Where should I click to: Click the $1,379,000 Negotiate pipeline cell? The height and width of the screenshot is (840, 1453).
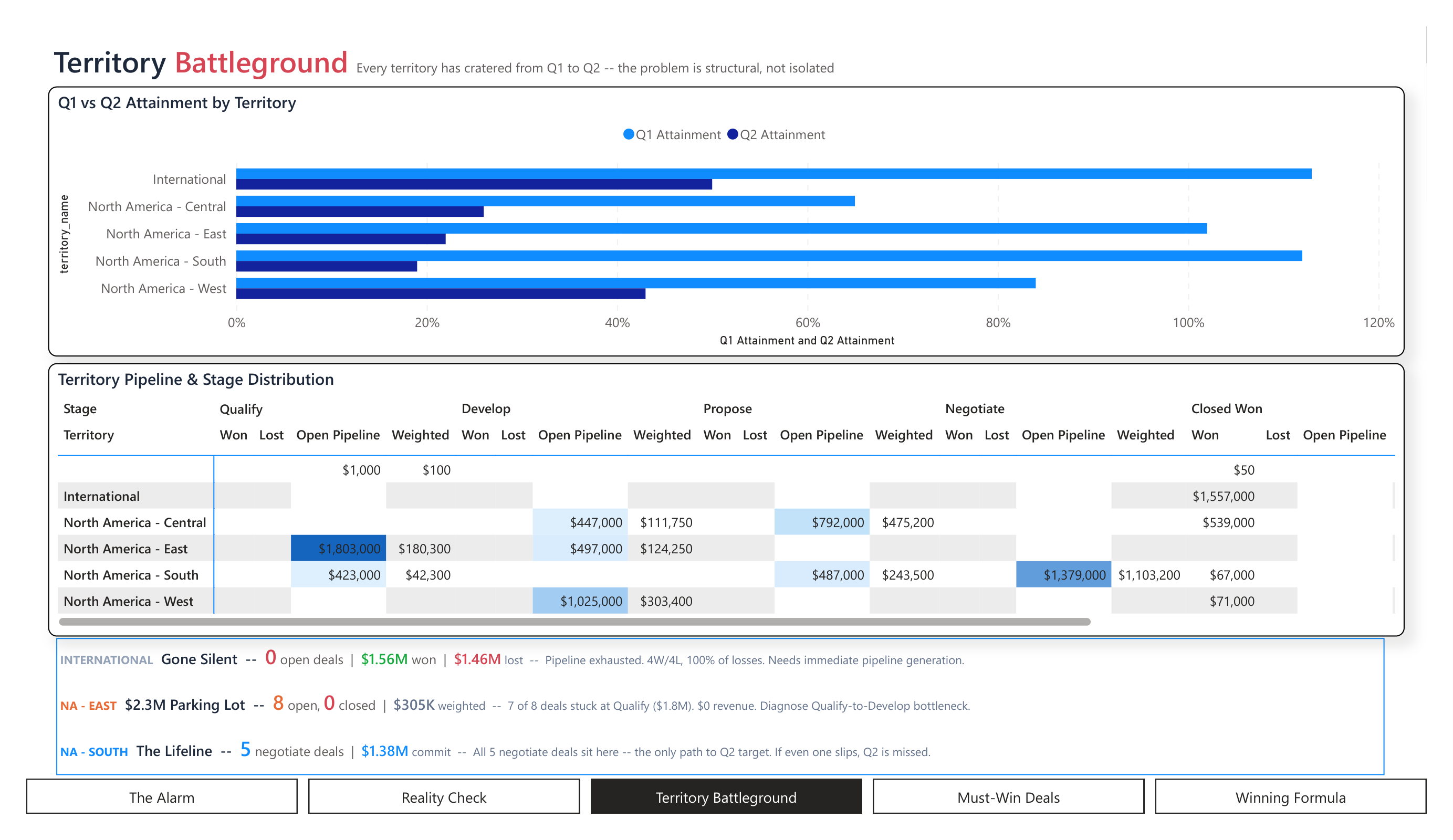coord(1063,575)
